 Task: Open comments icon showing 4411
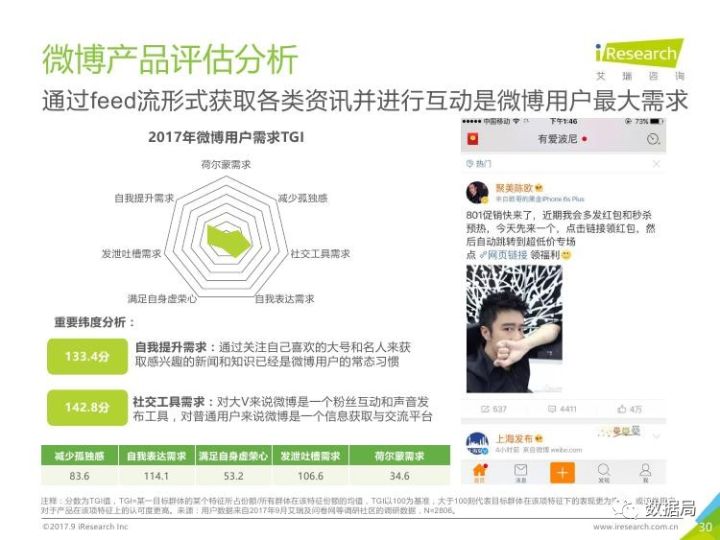coord(551,409)
